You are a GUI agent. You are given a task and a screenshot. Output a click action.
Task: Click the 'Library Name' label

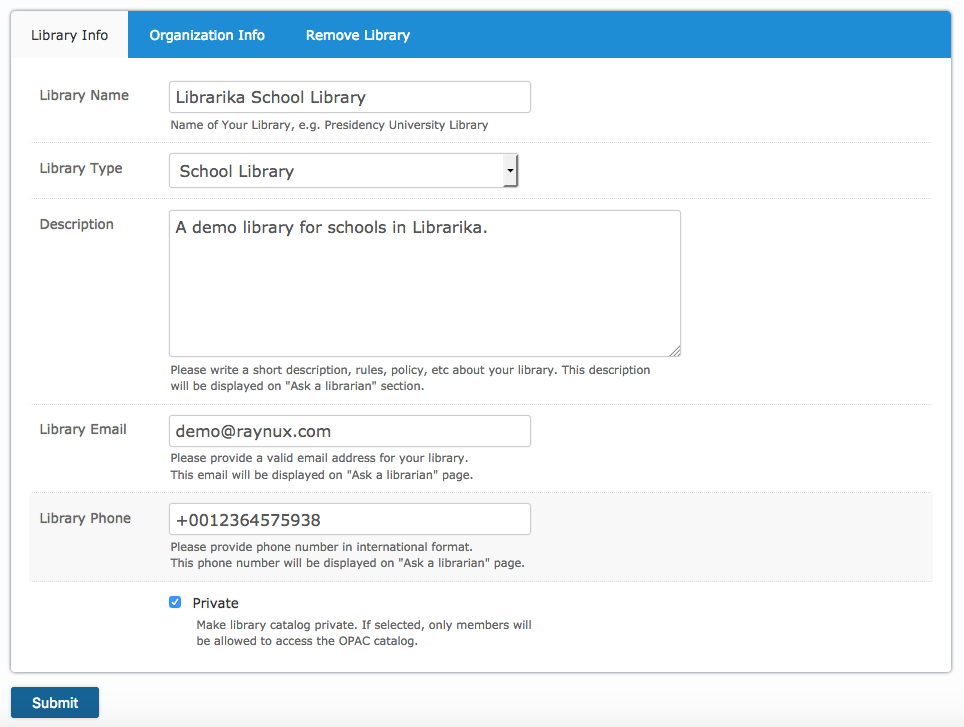[x=84, y=95]
